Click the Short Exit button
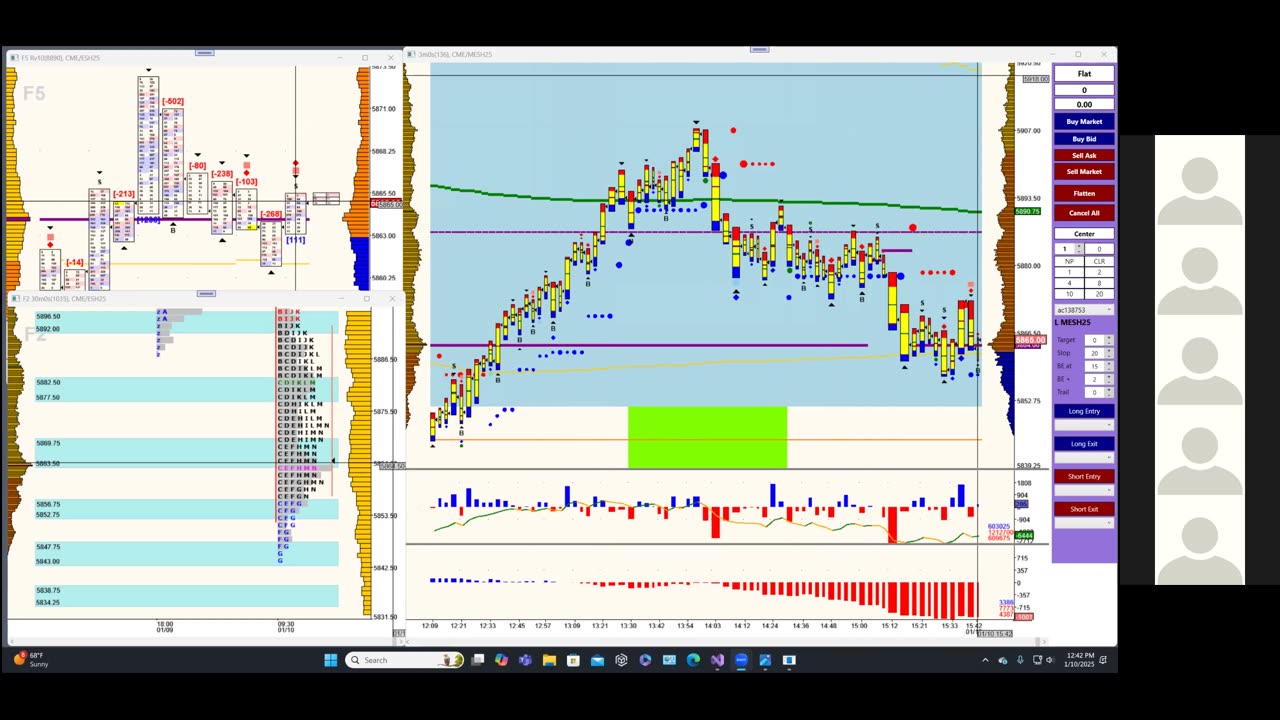Viewport: 1280px width, 720px height. (x=1084, y=509)
